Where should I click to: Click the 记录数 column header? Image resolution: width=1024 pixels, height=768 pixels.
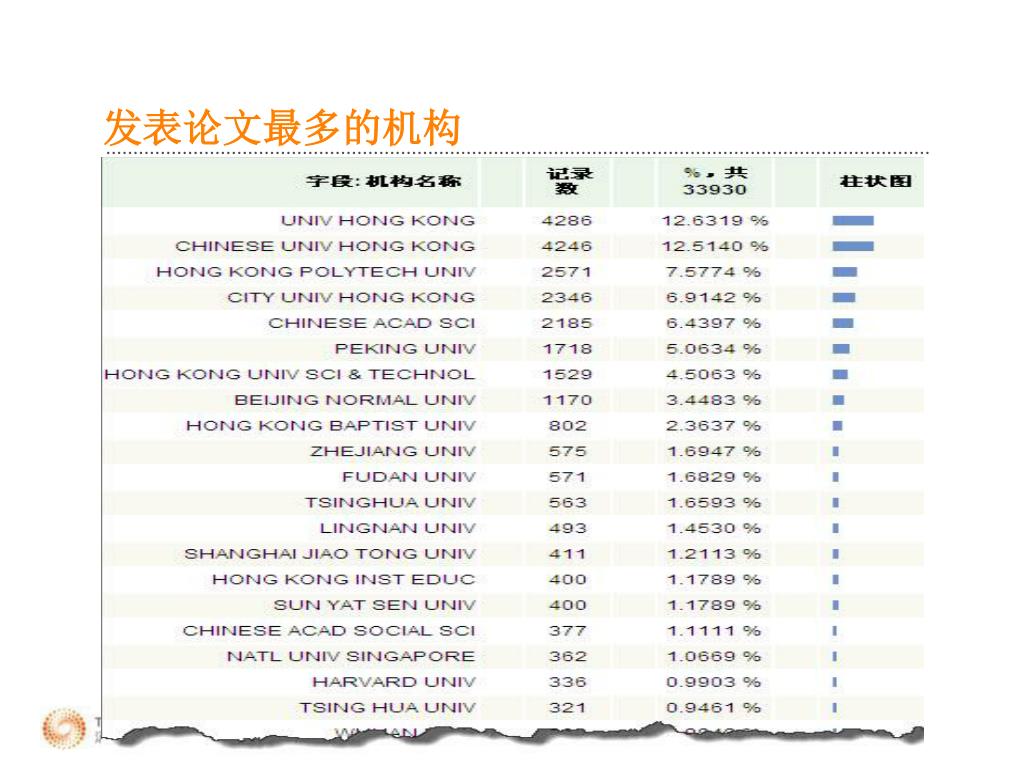coord(569,181)
